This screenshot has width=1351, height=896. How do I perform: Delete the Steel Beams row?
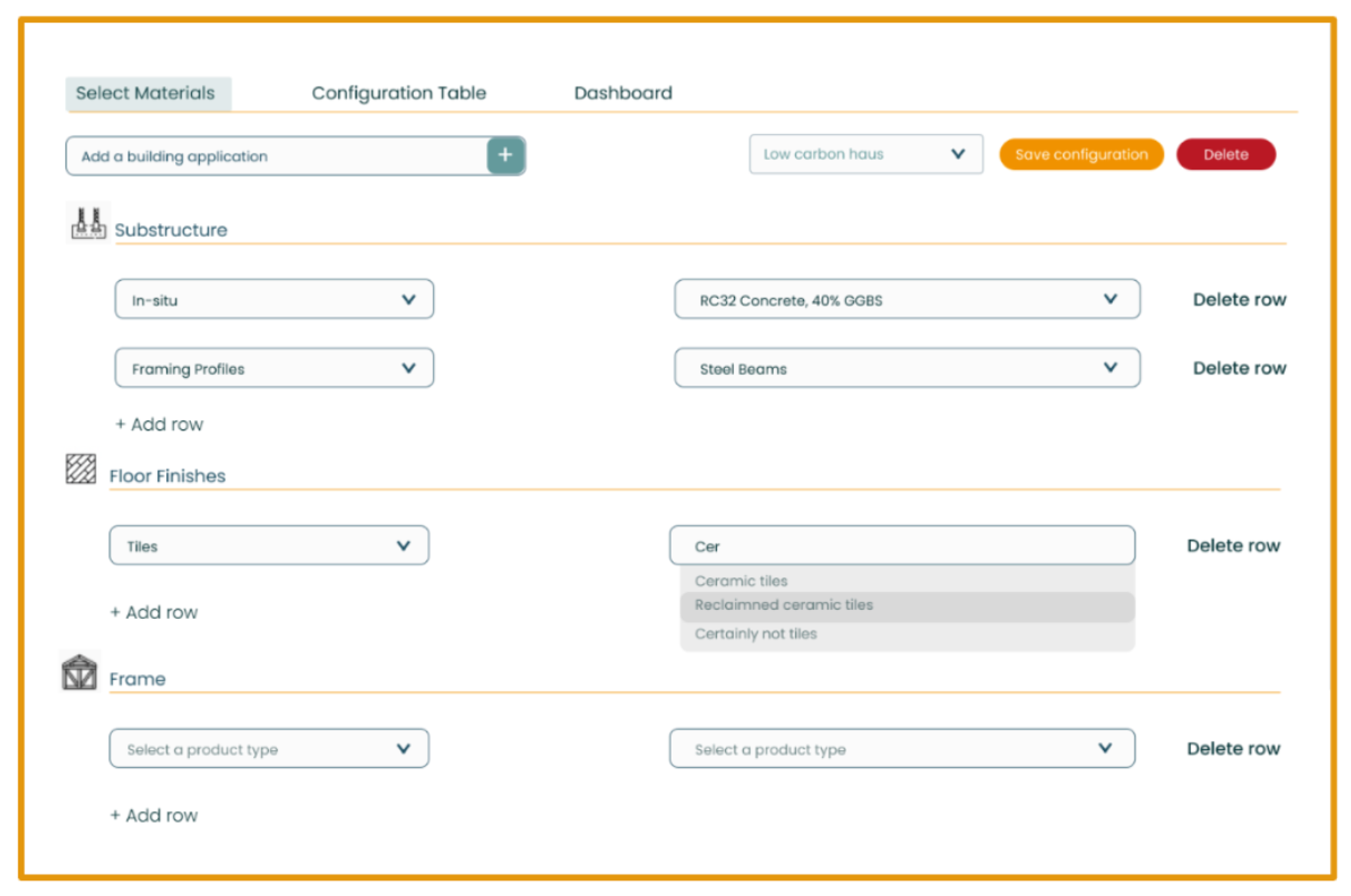(x=1239, y=369)
